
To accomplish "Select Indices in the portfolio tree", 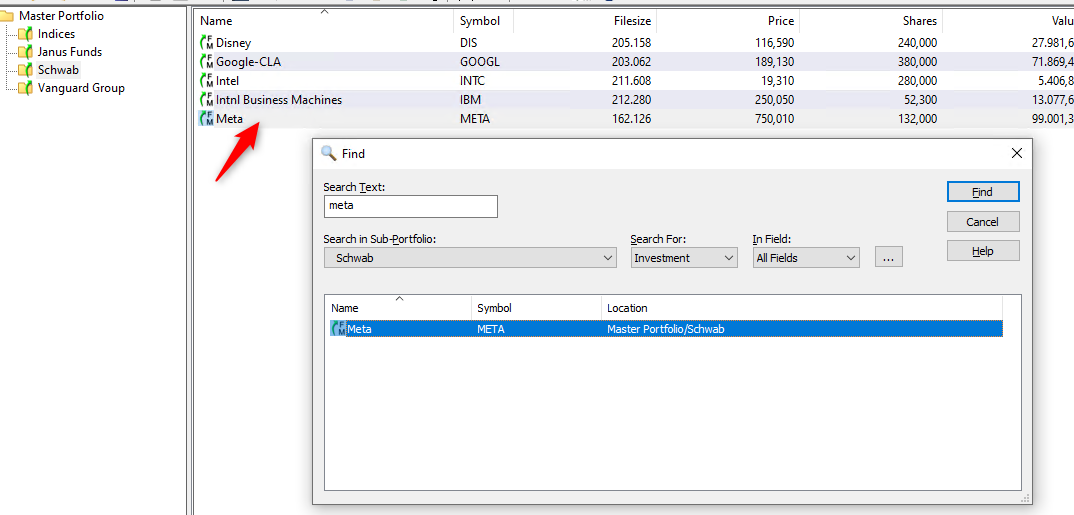I will (x=56, y=34).
